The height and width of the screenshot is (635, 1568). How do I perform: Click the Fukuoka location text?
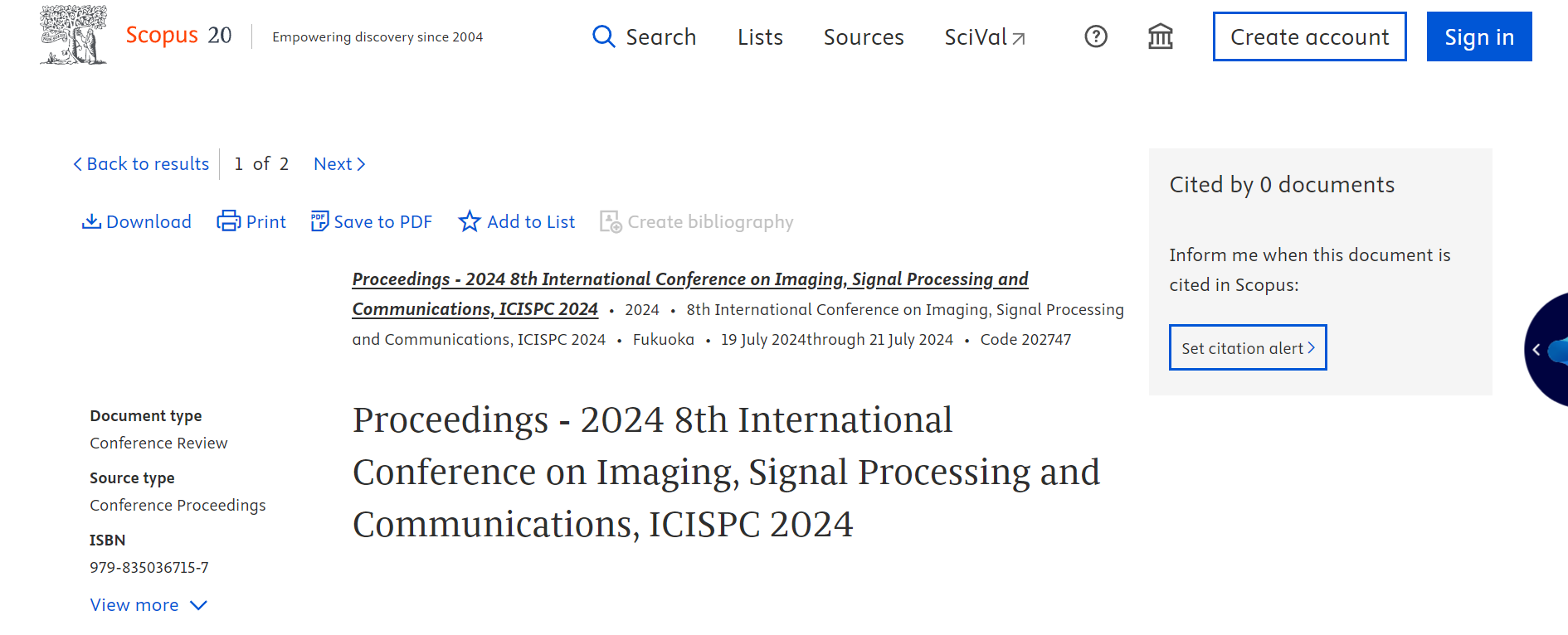click(664, 340)
